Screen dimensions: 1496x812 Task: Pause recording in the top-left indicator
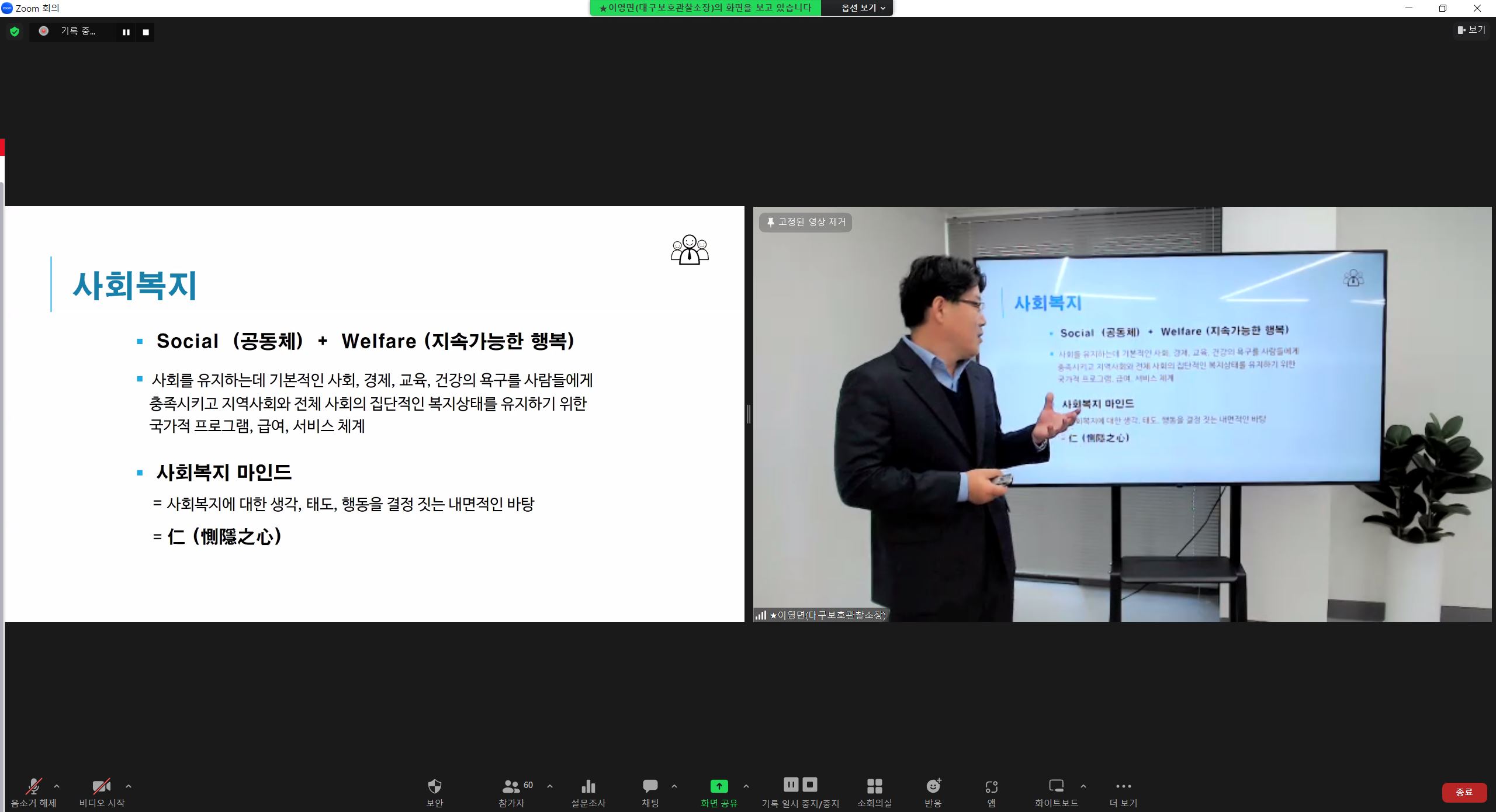(126, 32)
